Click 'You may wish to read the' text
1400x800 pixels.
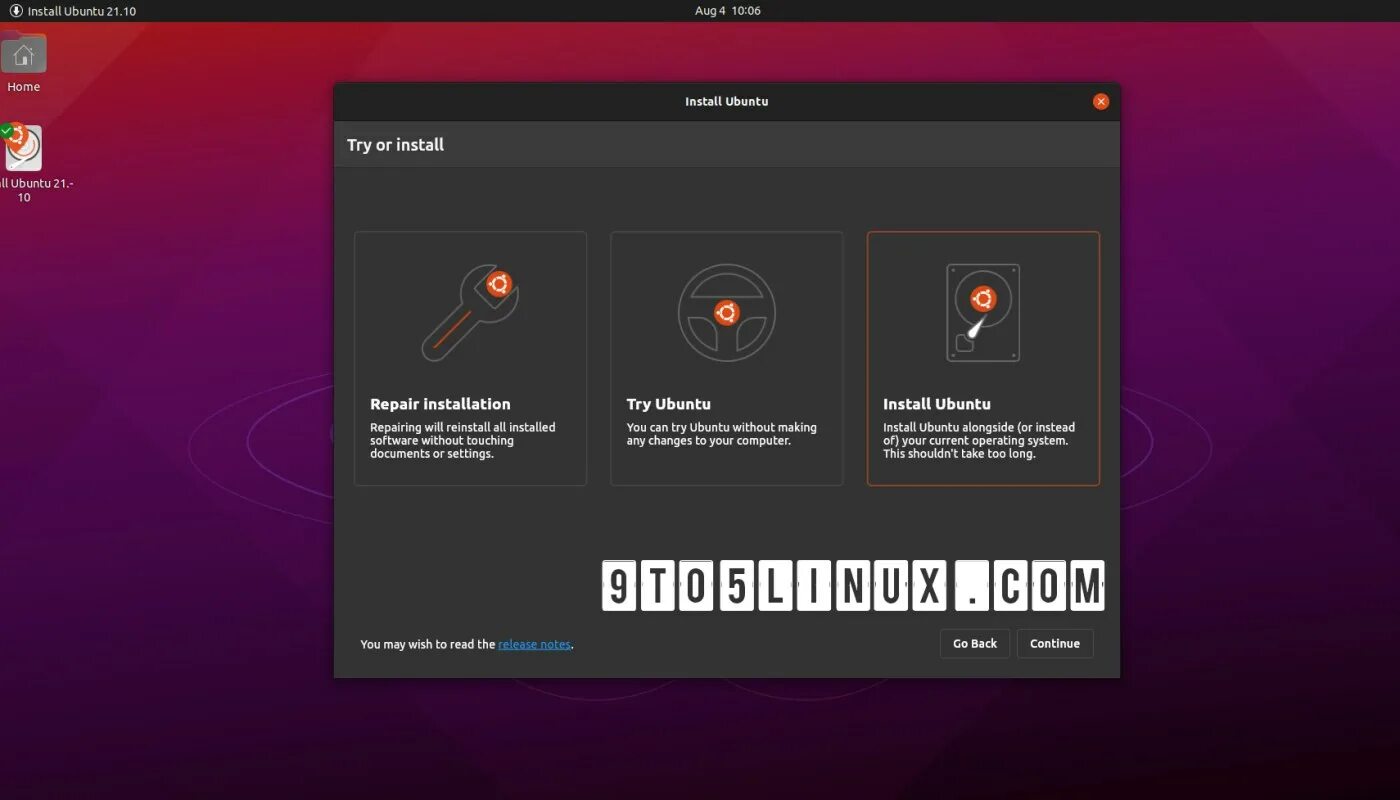point(428,645)
